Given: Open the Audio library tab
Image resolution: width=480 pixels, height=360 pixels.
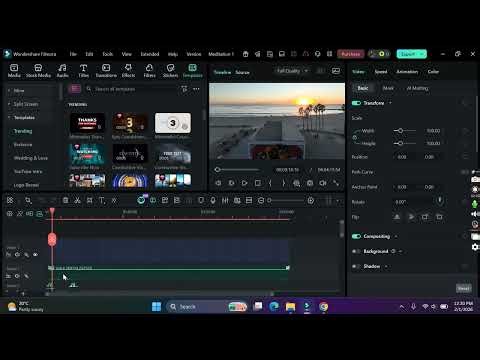Looking at the screenshot, I should (x=62, y=71).
